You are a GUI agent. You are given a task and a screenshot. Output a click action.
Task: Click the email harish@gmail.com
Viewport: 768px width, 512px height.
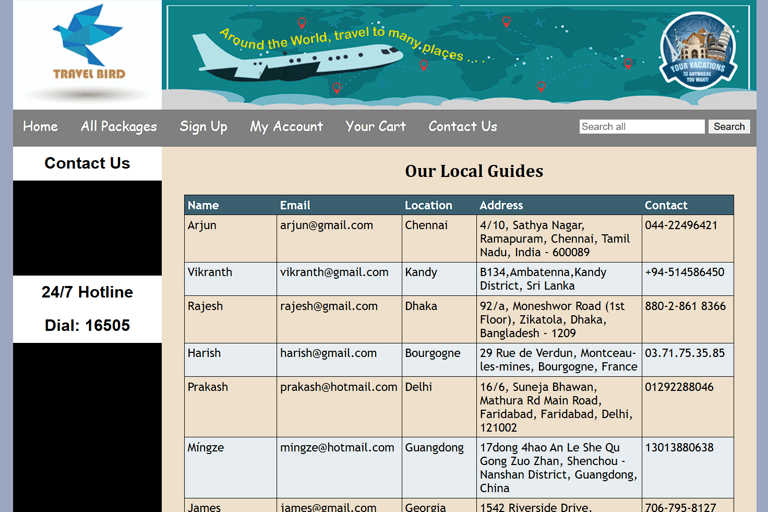pos(328,353)
